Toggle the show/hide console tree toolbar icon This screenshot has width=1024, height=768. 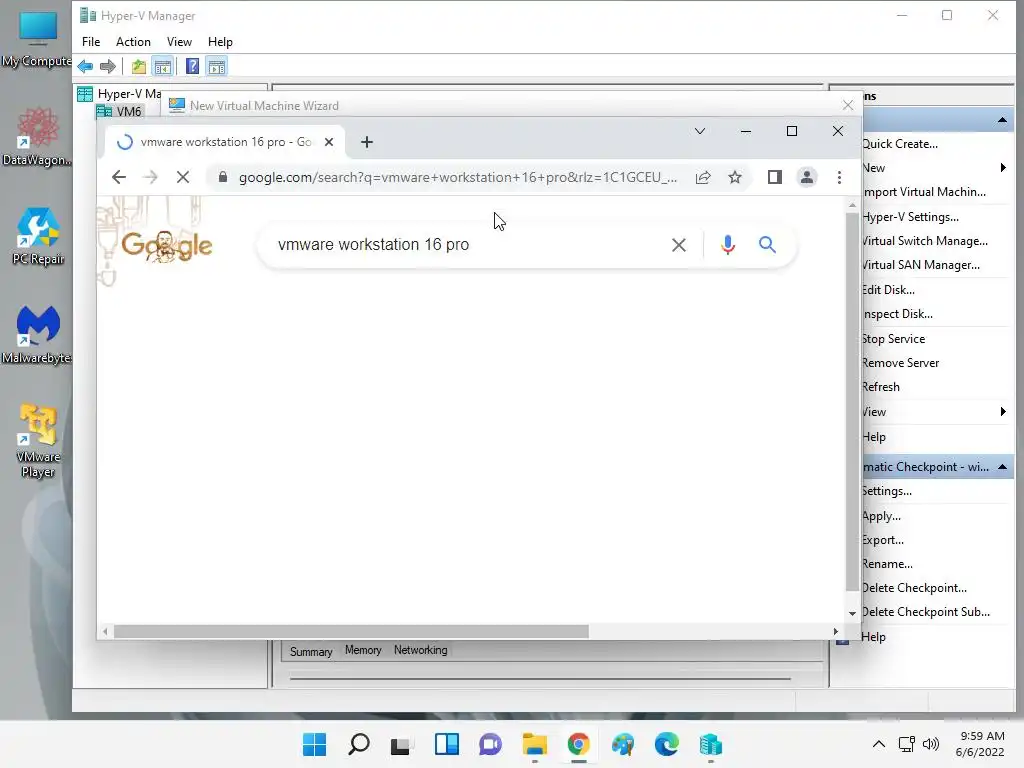click(163, 66)
